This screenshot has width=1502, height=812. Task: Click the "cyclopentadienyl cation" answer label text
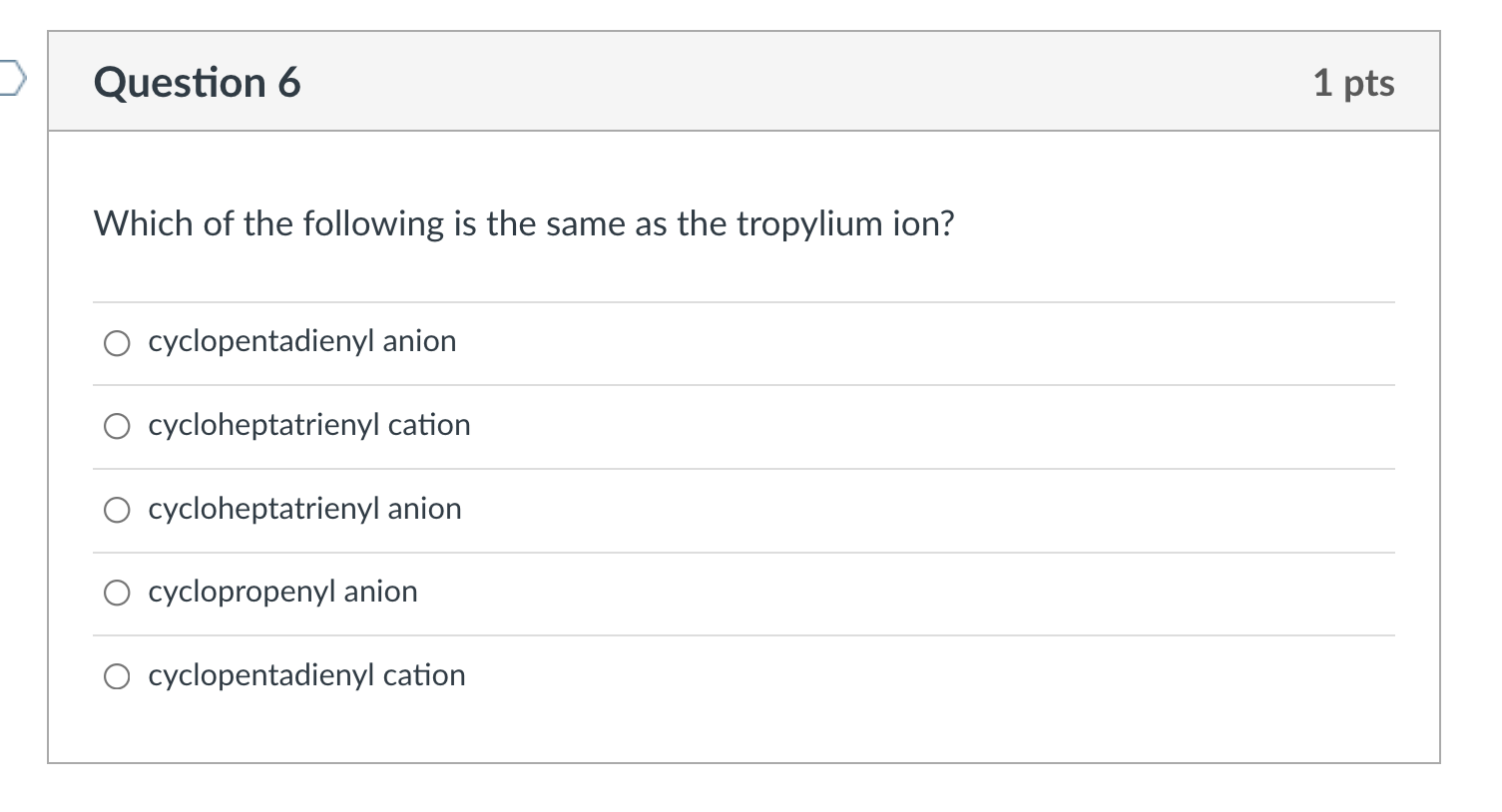pos(306,675)
